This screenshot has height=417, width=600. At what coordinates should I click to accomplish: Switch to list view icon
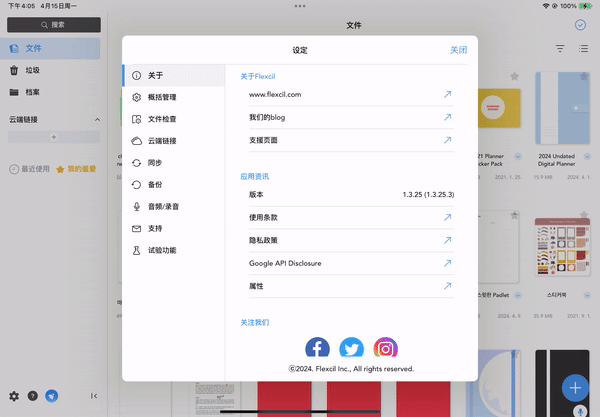(584, 49)
